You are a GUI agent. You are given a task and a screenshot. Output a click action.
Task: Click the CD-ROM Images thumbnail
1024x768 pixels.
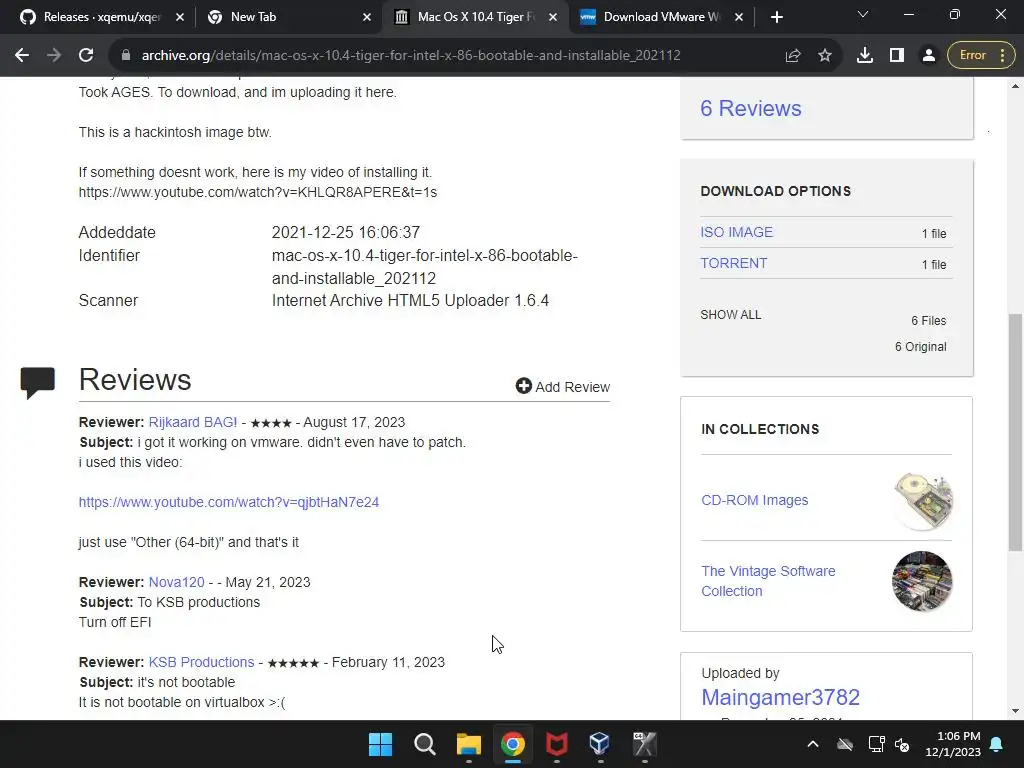pyautogui.click(x=922, y=501)
